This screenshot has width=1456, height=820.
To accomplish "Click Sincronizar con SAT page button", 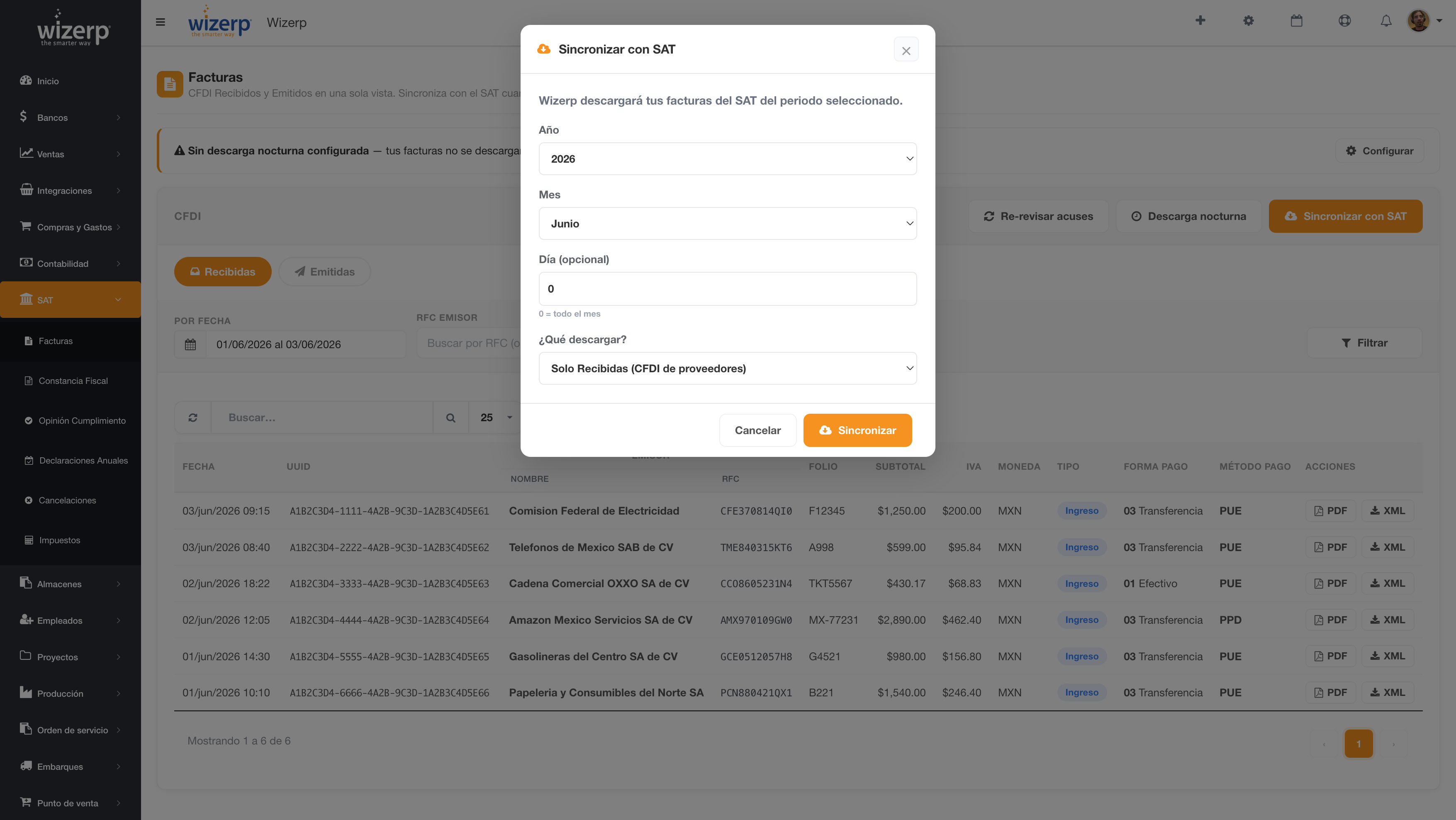I will point(1345,216).
